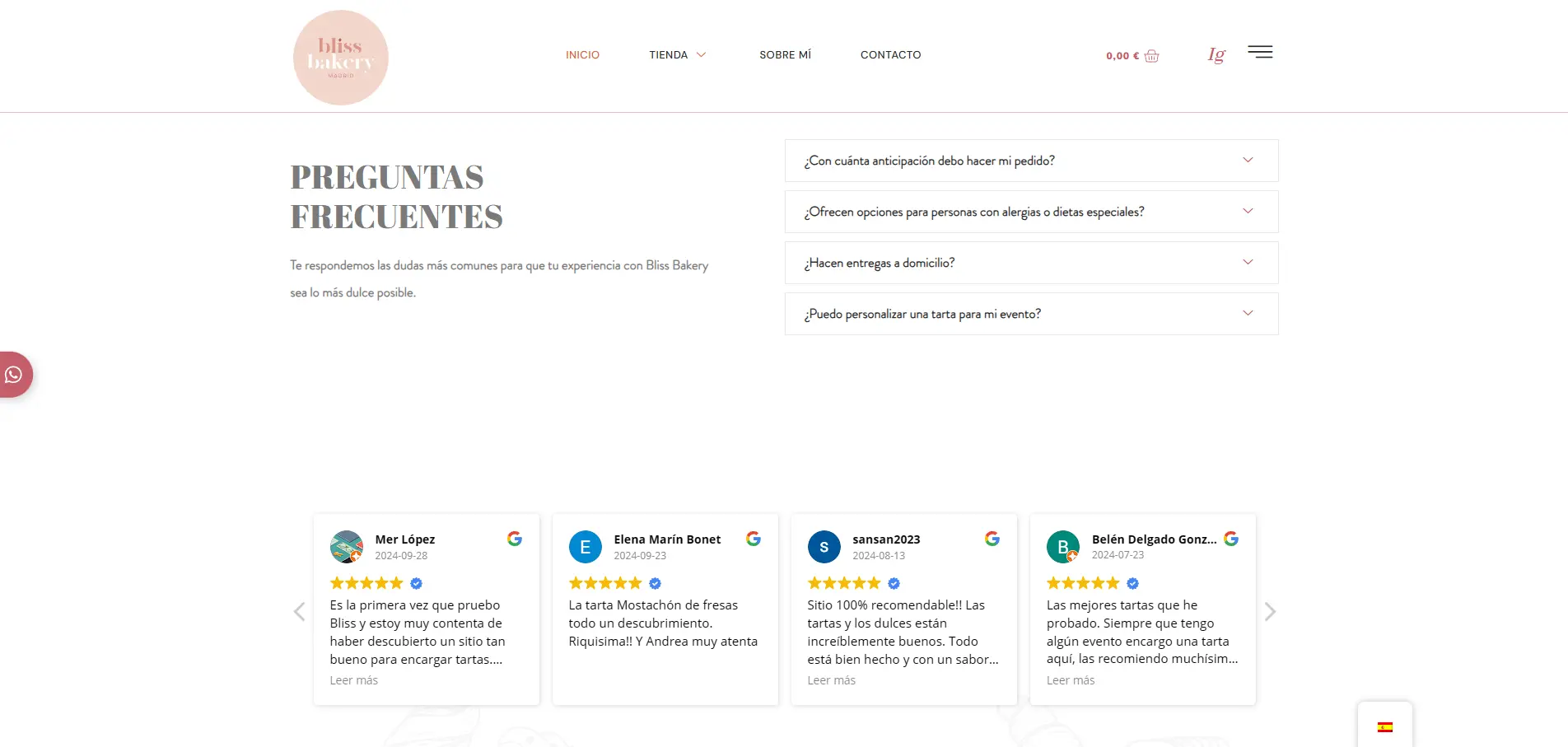Click date 2024-08-13

879,556
